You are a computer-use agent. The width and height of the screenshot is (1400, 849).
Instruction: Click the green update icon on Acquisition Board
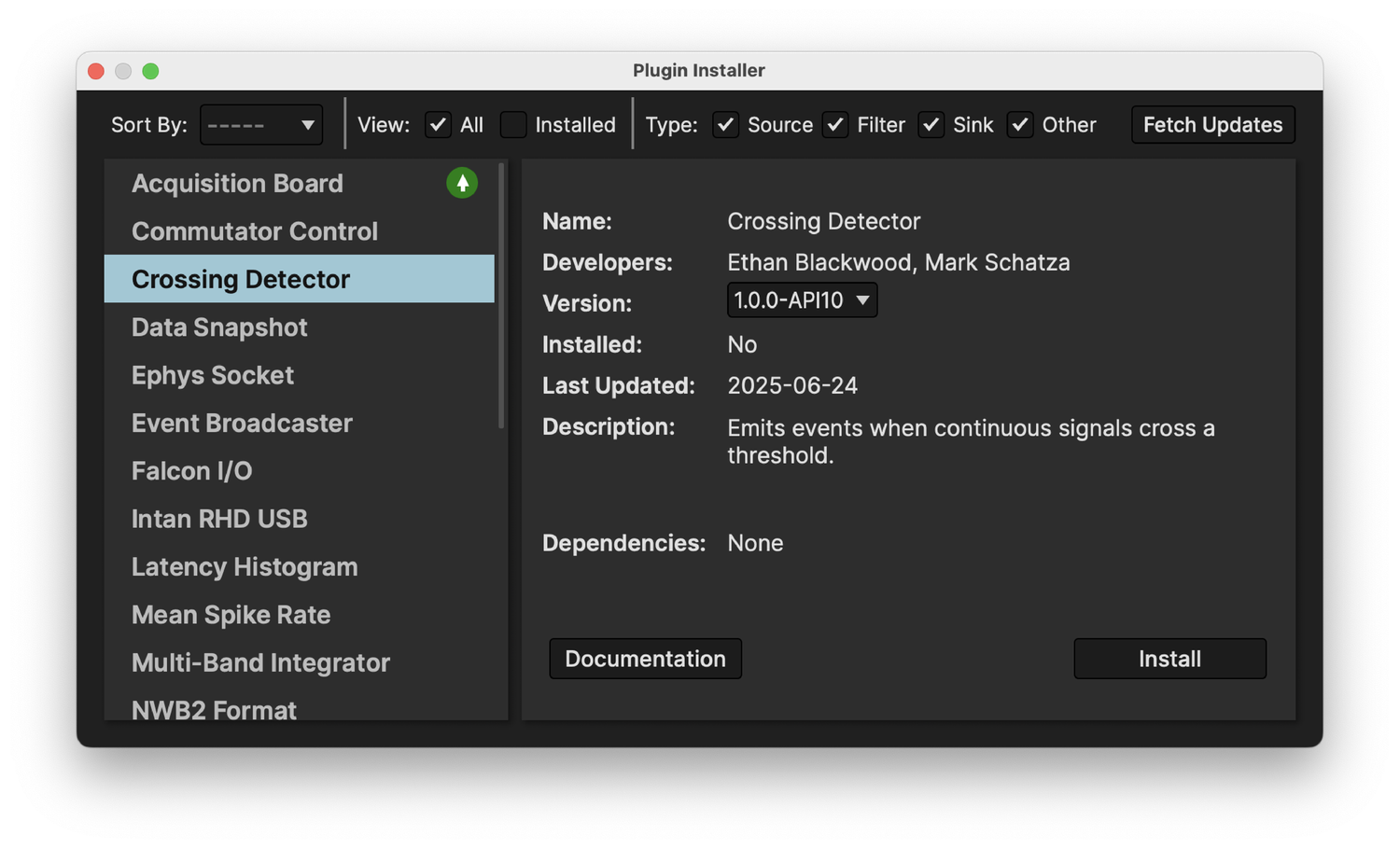pos(462,183)
